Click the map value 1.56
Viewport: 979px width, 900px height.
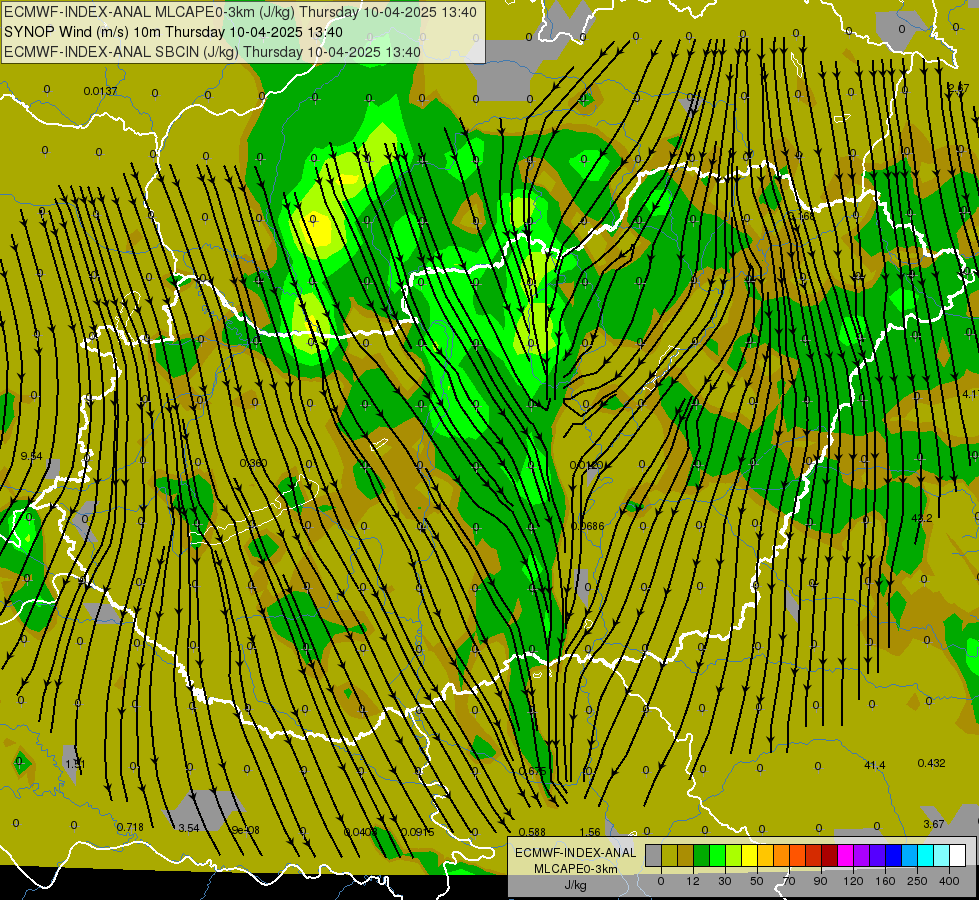[590, 832]
